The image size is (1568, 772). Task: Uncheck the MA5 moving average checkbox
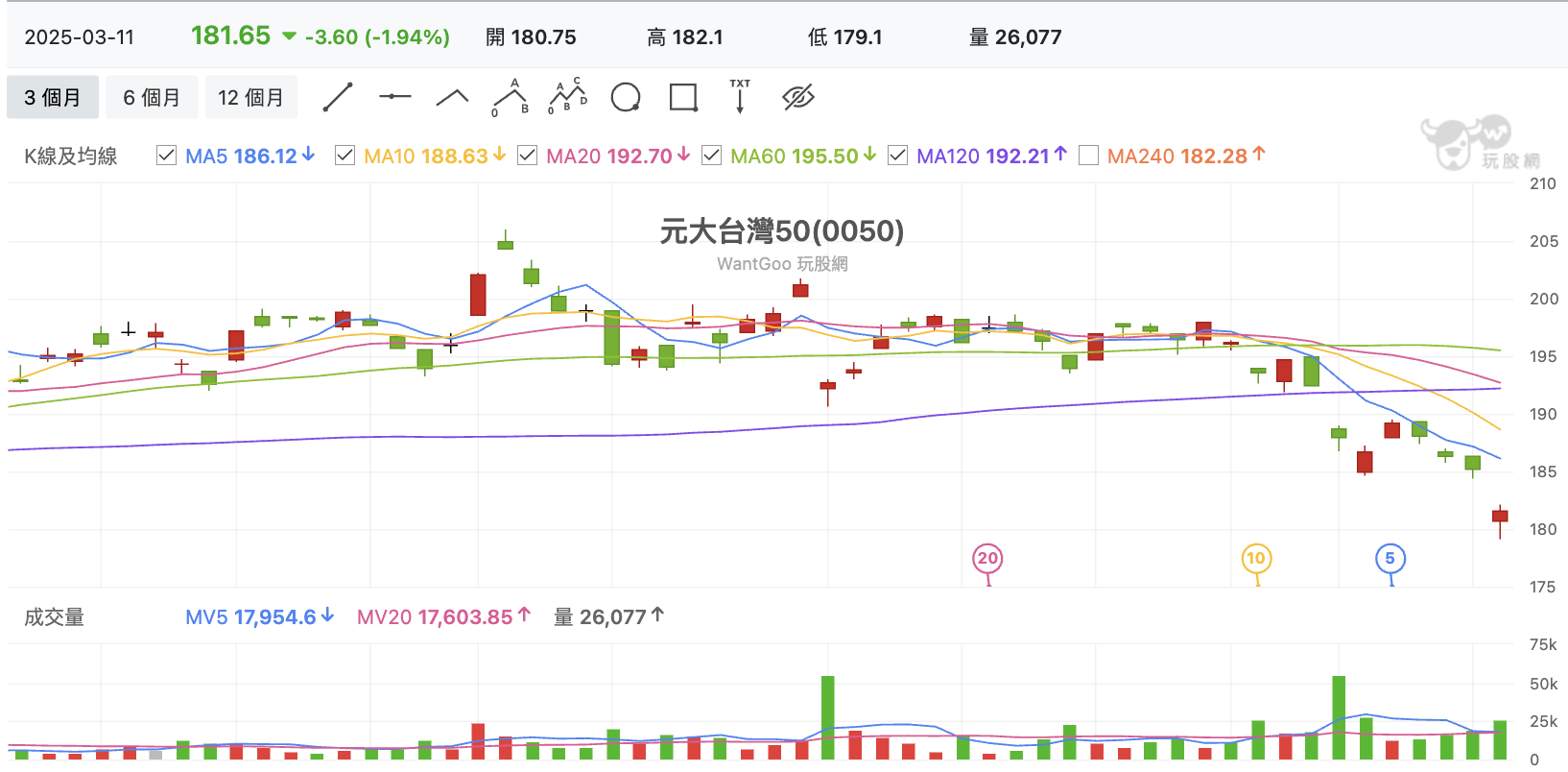tap(166, 156)
